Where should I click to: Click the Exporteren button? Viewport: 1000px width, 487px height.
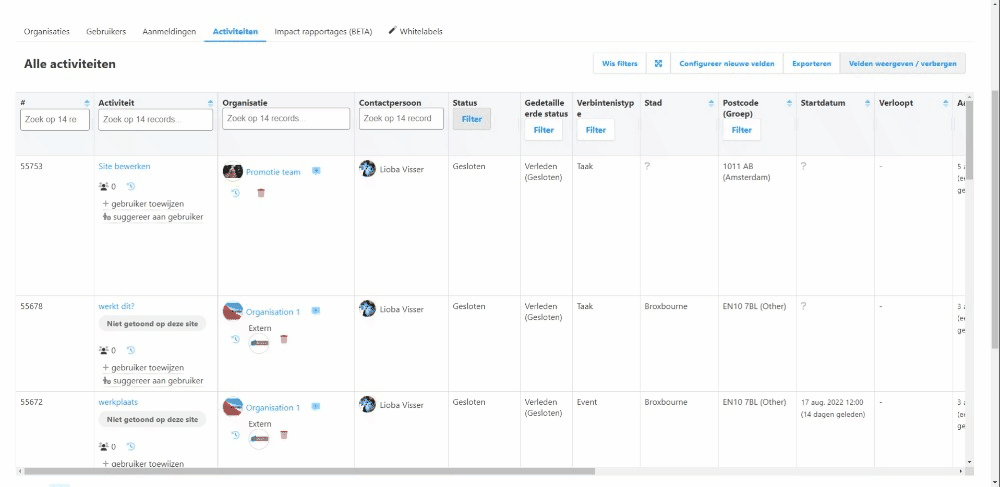811,64
